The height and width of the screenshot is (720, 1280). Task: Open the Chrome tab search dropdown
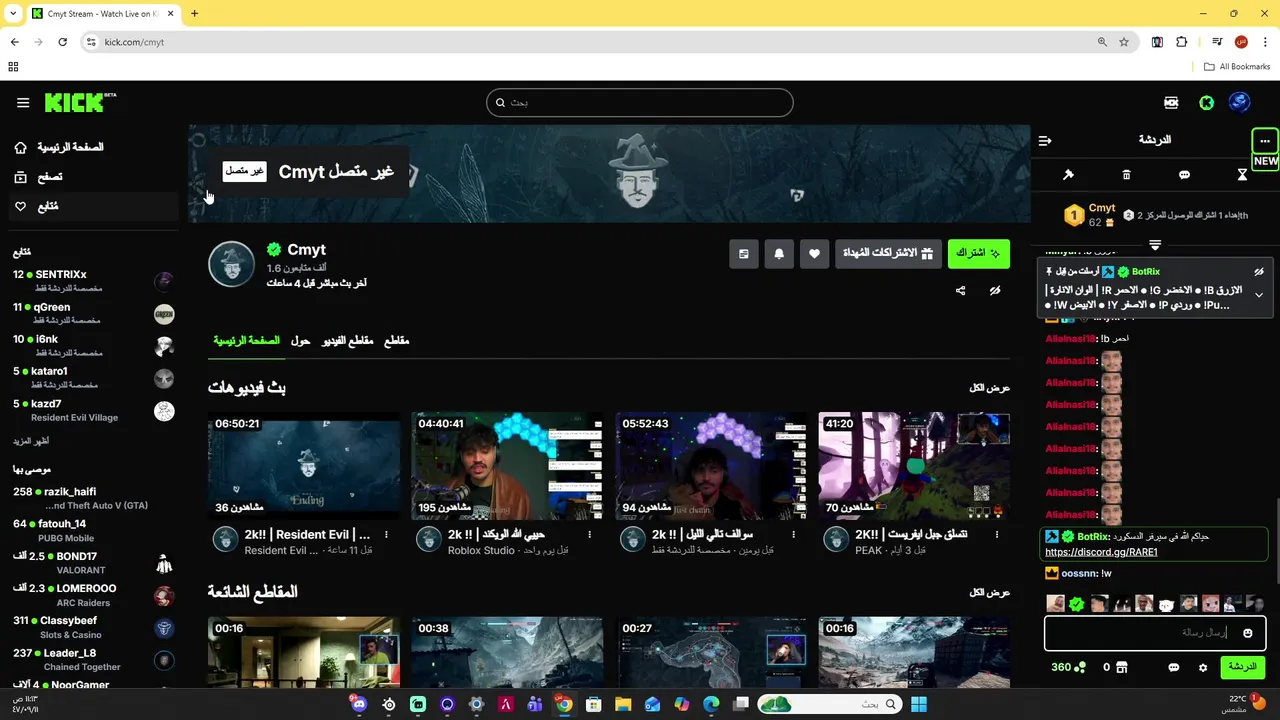coord(14,13)
